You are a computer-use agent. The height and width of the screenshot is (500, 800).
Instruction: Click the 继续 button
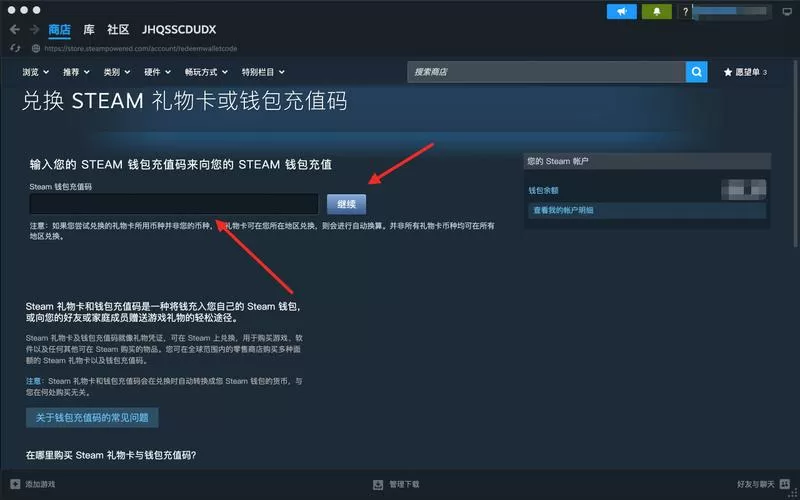(x=346, y=204)
